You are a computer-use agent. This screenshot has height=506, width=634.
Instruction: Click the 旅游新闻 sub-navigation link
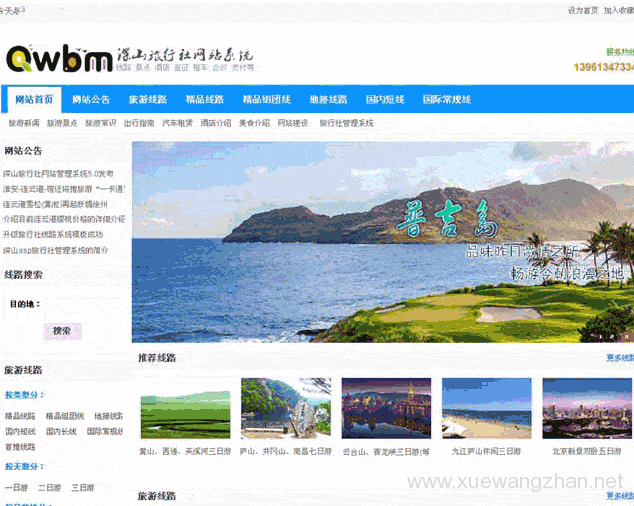24,123
